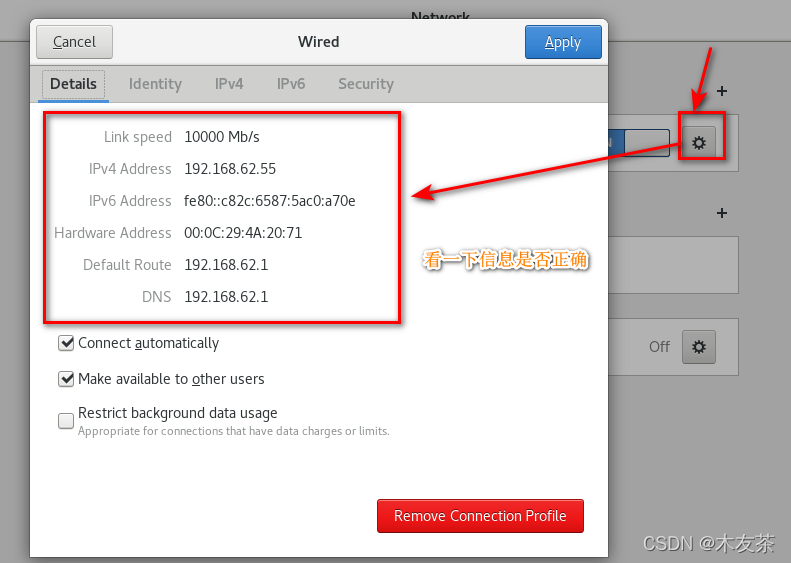Click the Default Route value 192.168.62.1
The width and height of the screenshot is (791, 563).
click(226, 265)
